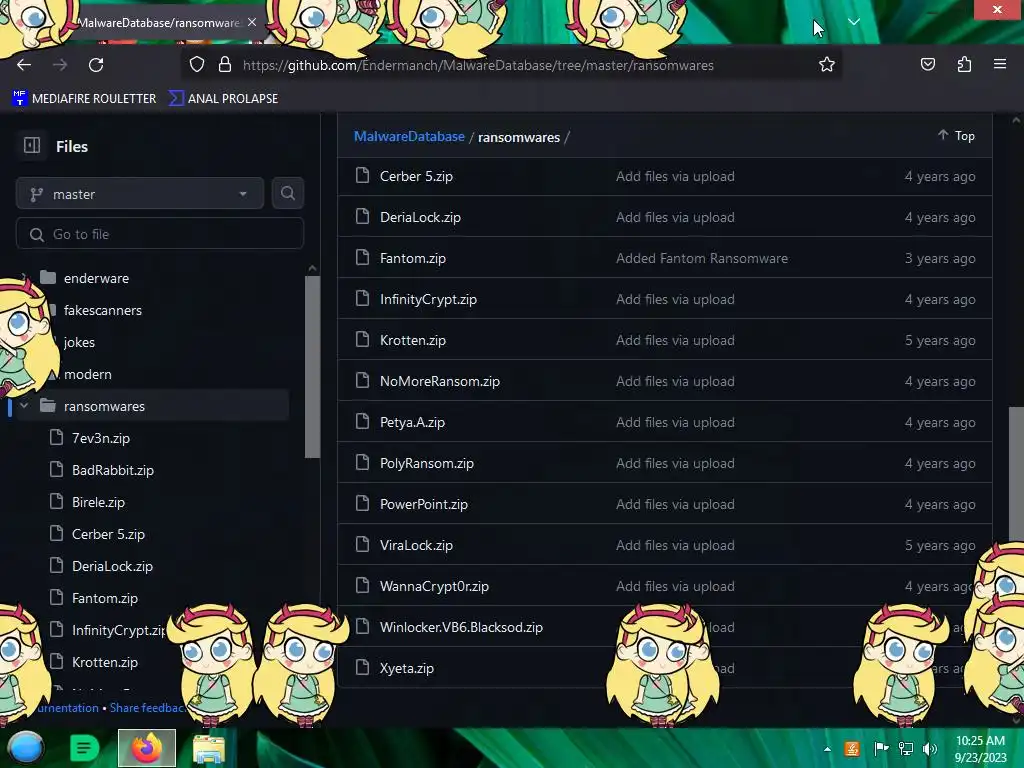The height and width of the screenshot is (768, 1024).
Task: Open the Pocket save icon
Action: [927, 65]
